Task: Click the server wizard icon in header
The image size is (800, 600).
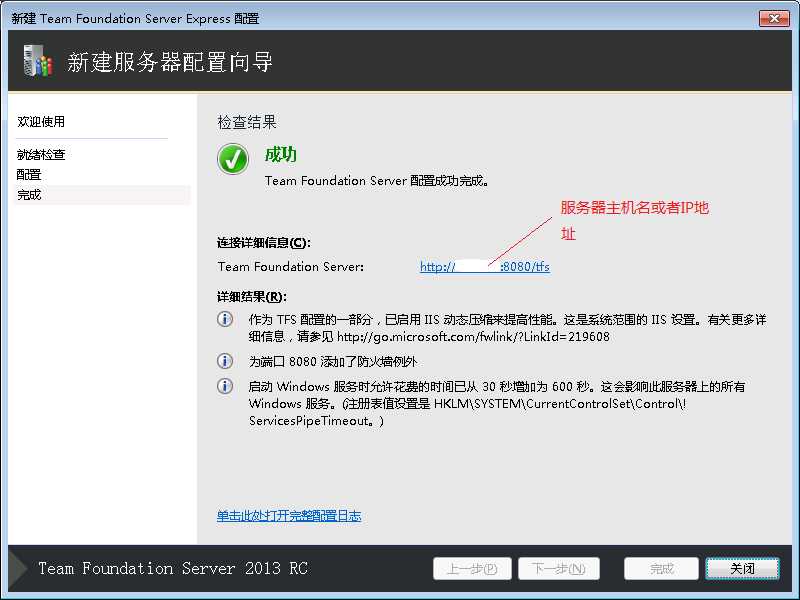Action: click(38, 61)
